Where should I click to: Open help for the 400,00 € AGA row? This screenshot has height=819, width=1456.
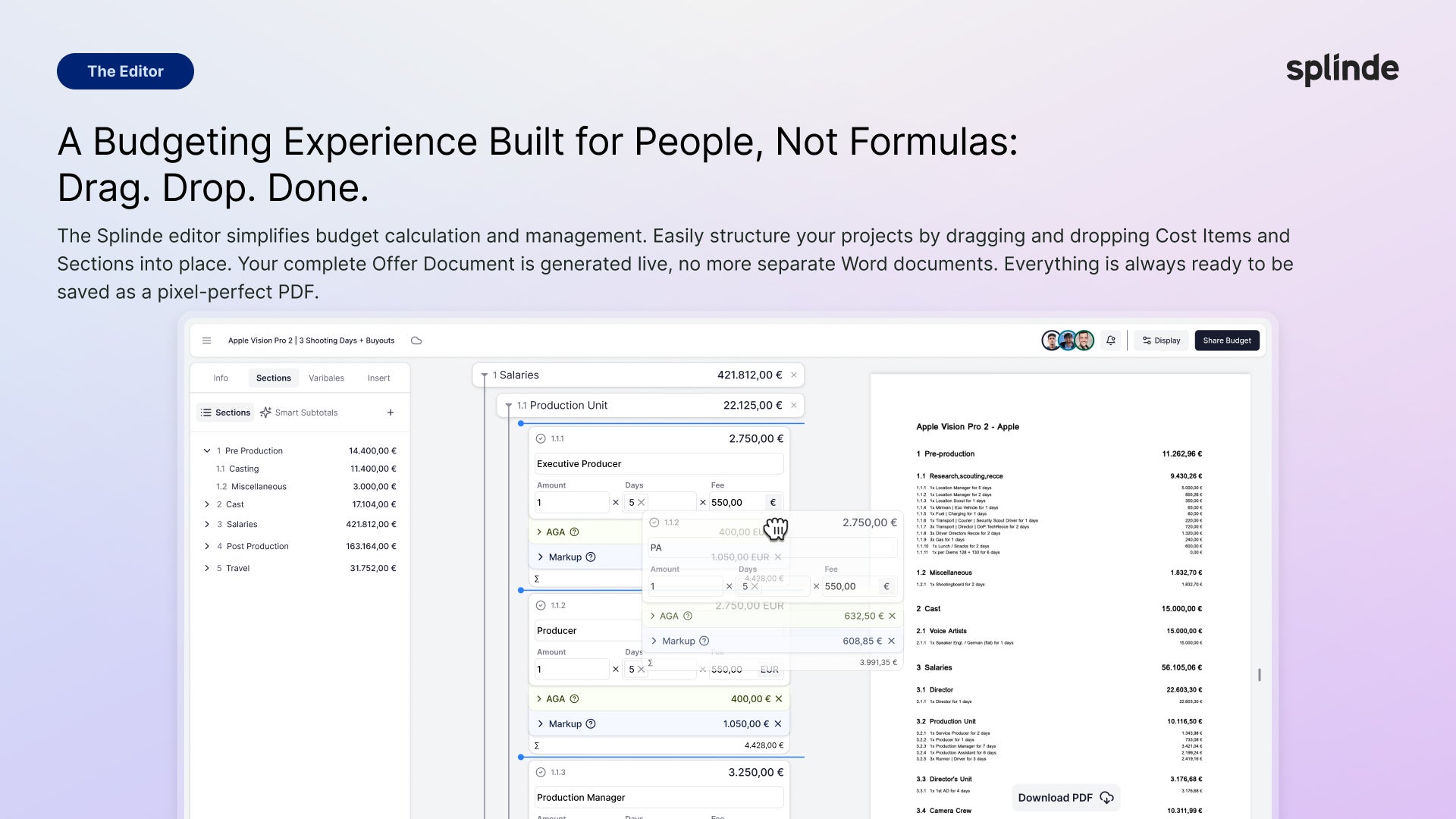pos(574,698)
